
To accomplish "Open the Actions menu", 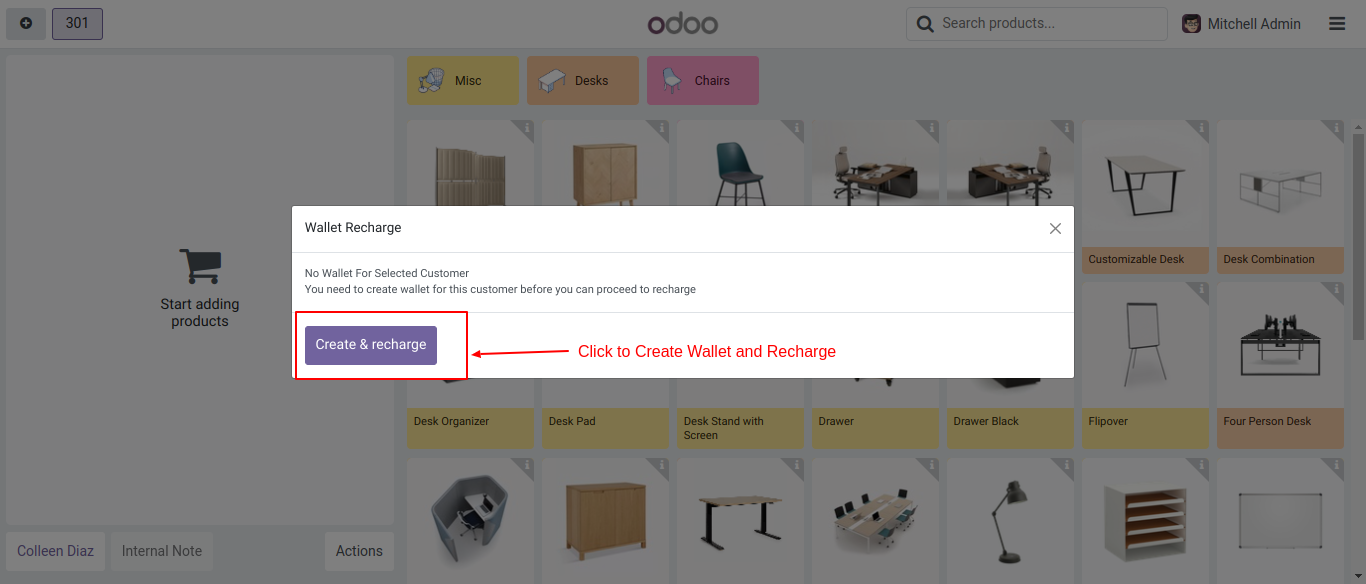I will pyautogui.click(x=359, y=551).
